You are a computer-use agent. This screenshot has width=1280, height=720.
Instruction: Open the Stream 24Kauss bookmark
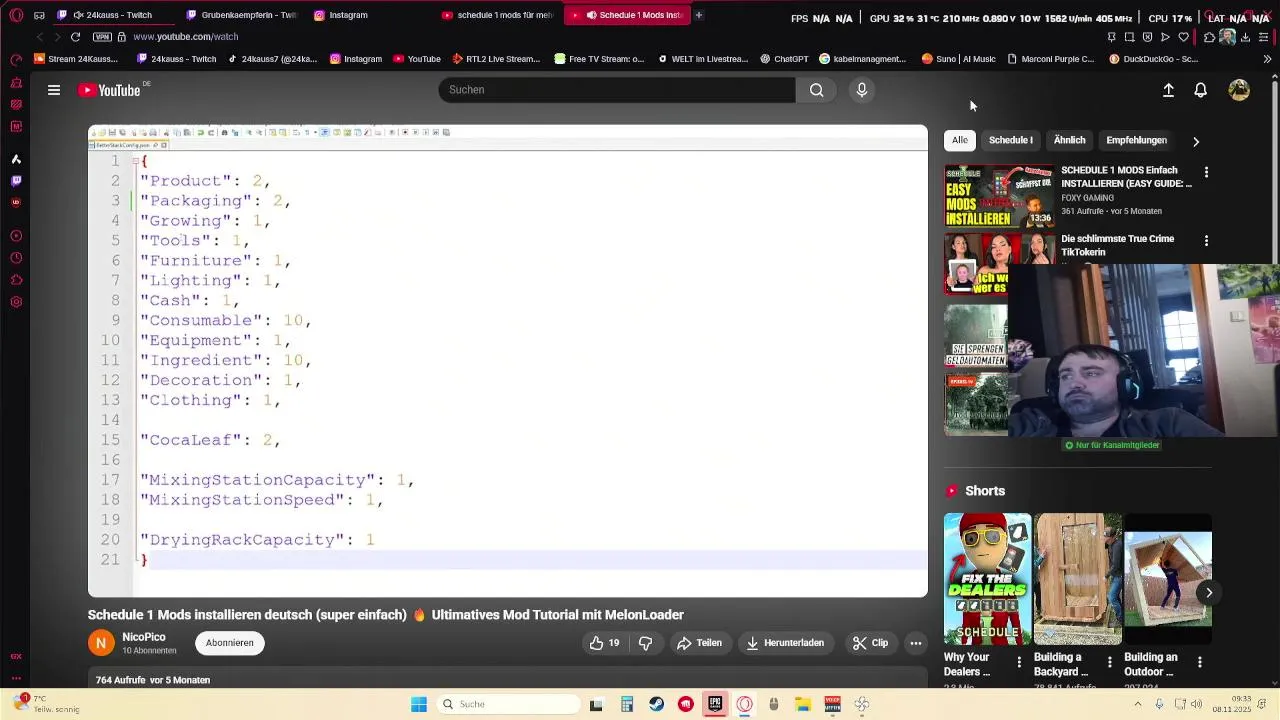pos(76,59)
